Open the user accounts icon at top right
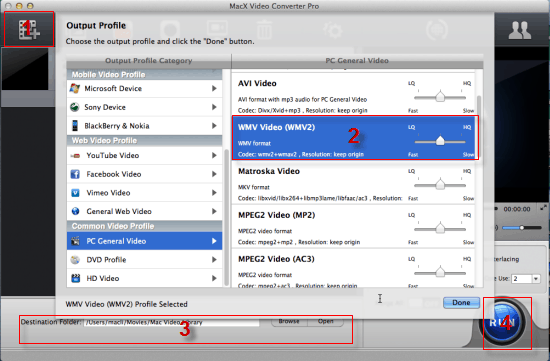 (519, 30)
